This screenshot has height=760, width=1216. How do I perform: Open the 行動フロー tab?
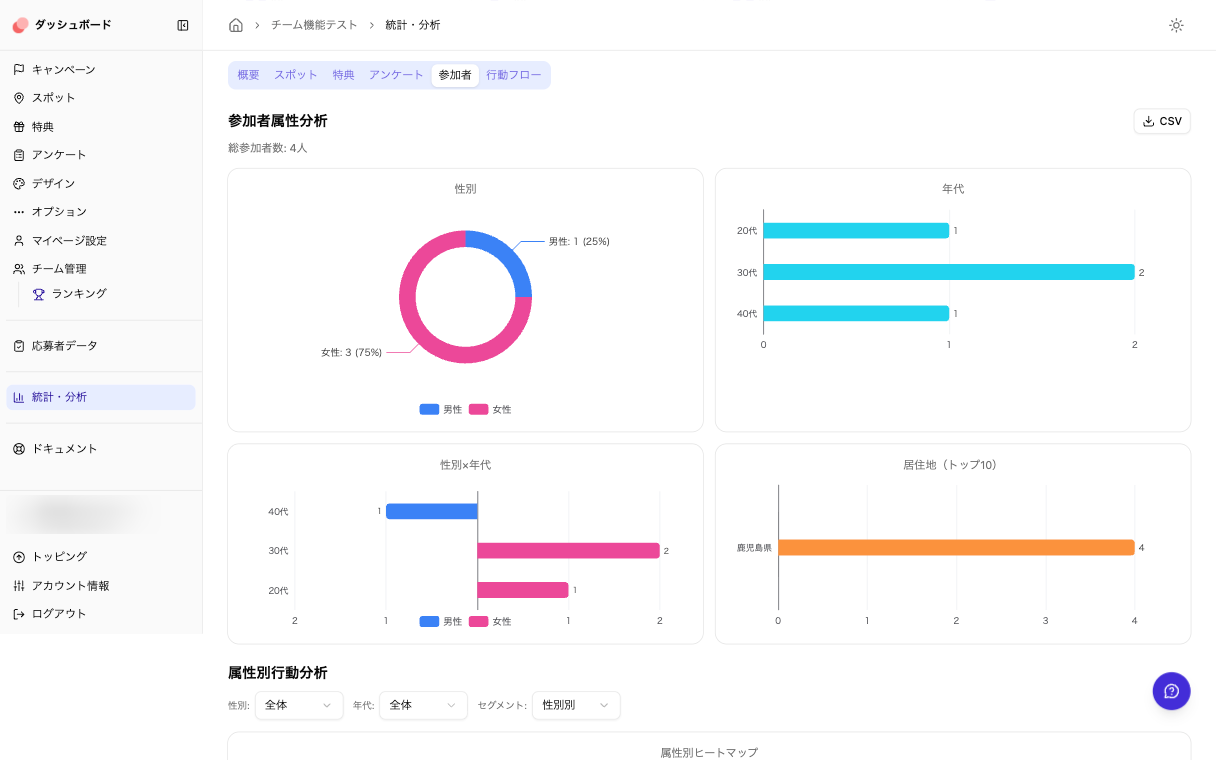tap(514, 74)
